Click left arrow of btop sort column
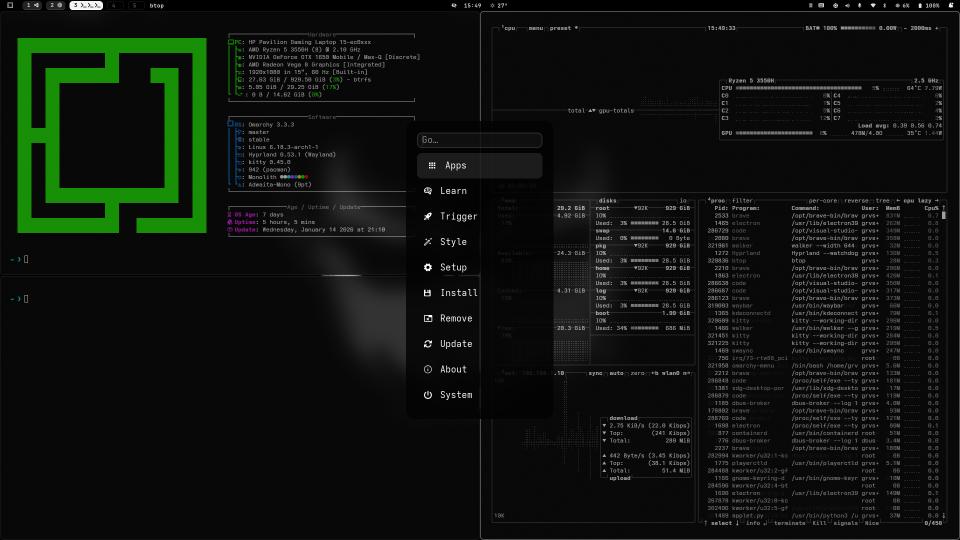960x540 pixels. (898, 201)
